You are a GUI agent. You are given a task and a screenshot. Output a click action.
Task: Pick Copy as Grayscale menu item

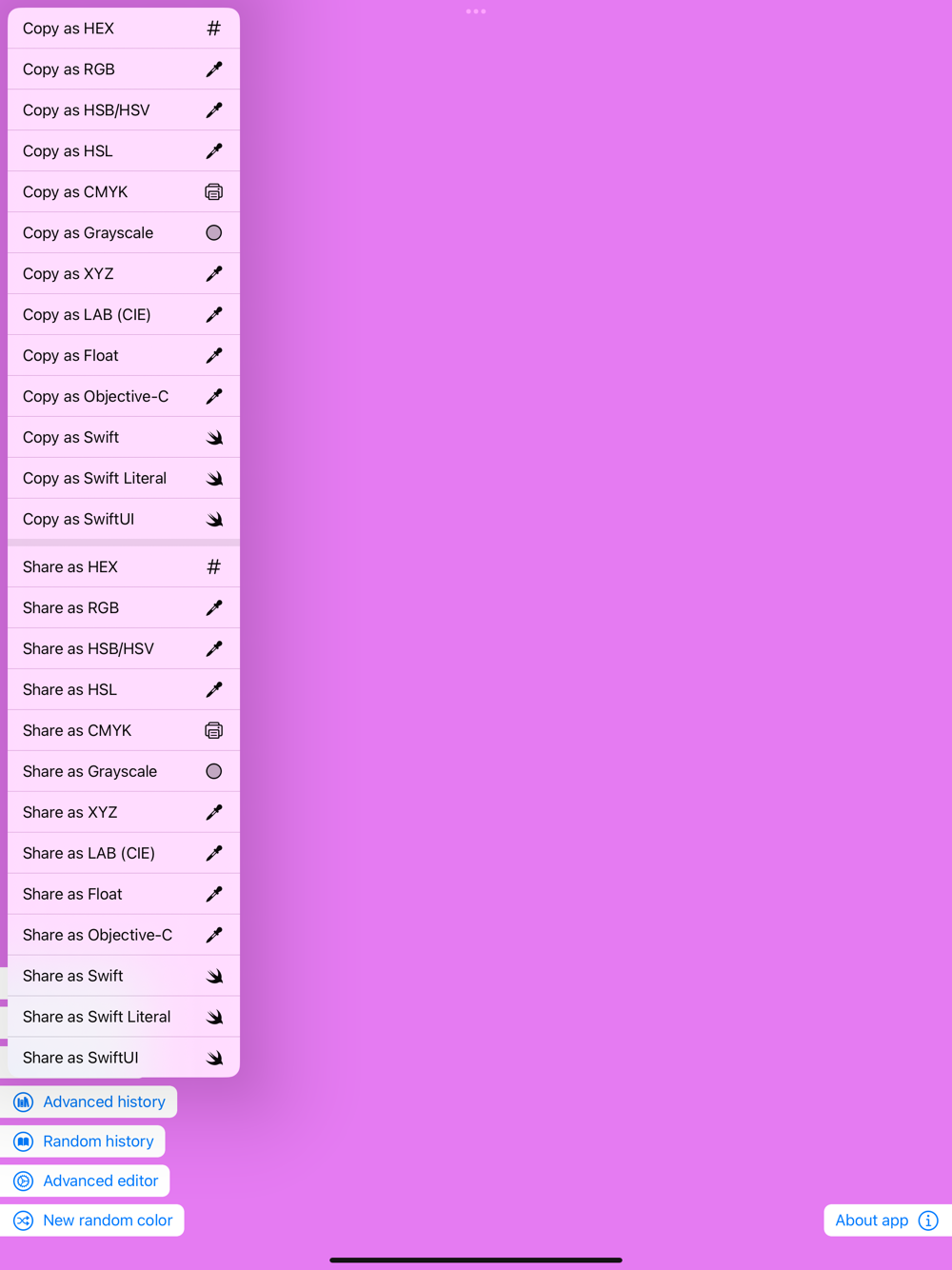[x=124, y=233]
